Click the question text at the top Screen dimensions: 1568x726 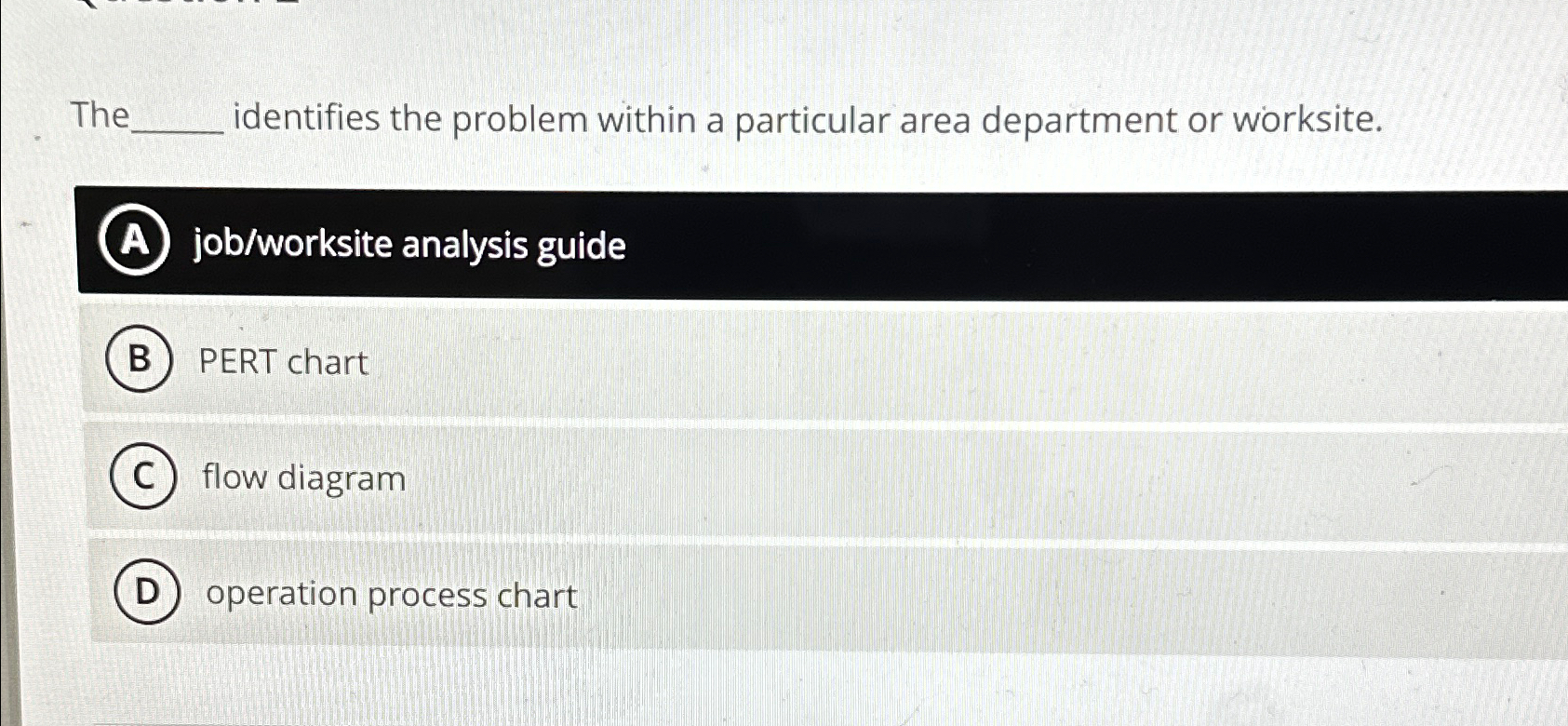point(726,119)
